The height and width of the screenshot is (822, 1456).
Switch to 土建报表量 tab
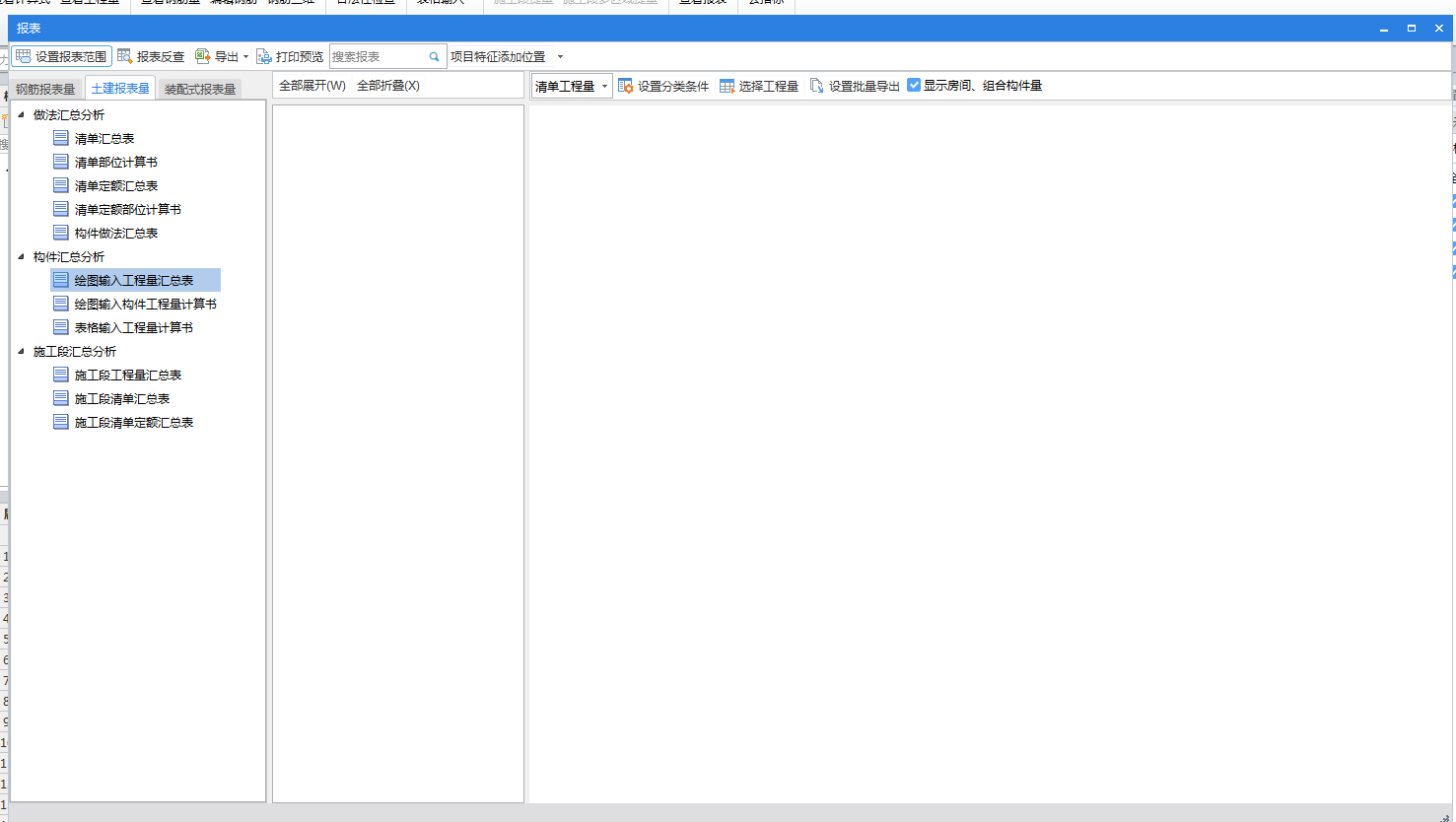coord(120,89)
